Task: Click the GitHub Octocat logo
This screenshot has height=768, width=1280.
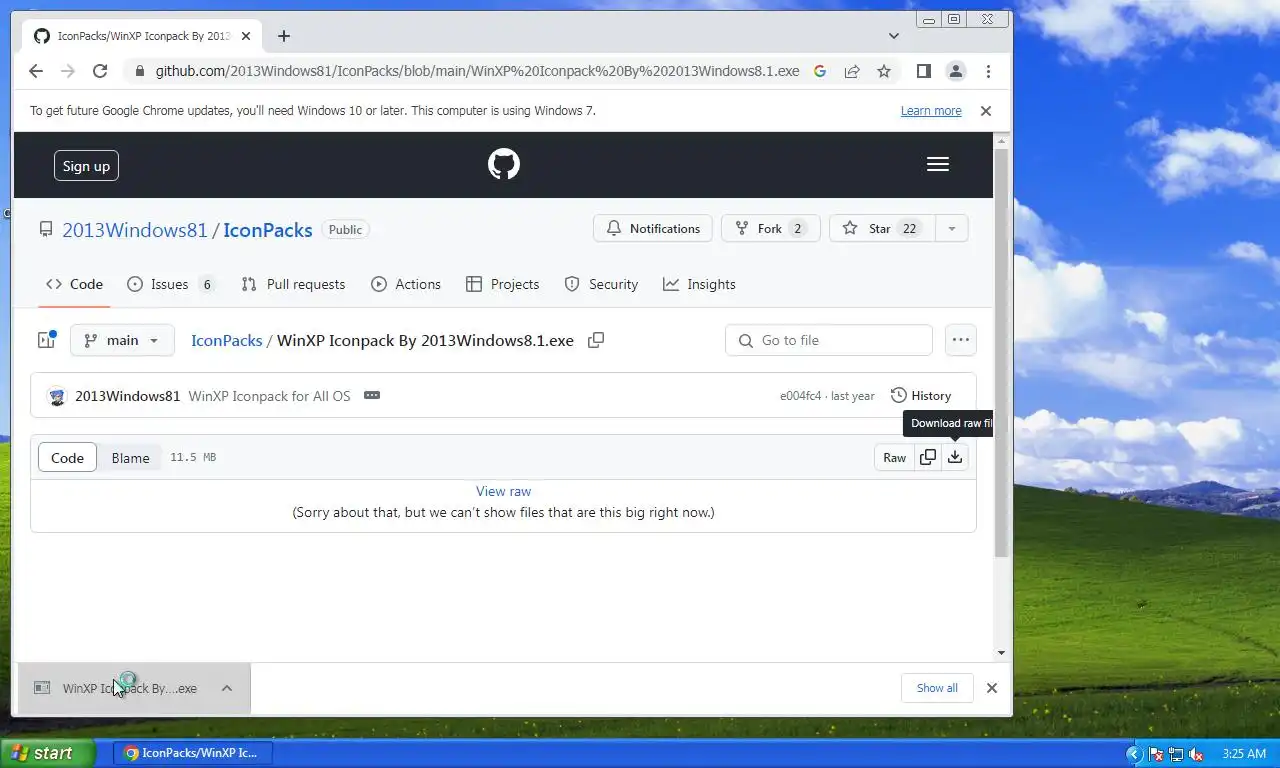Action: tap(504, 164)
